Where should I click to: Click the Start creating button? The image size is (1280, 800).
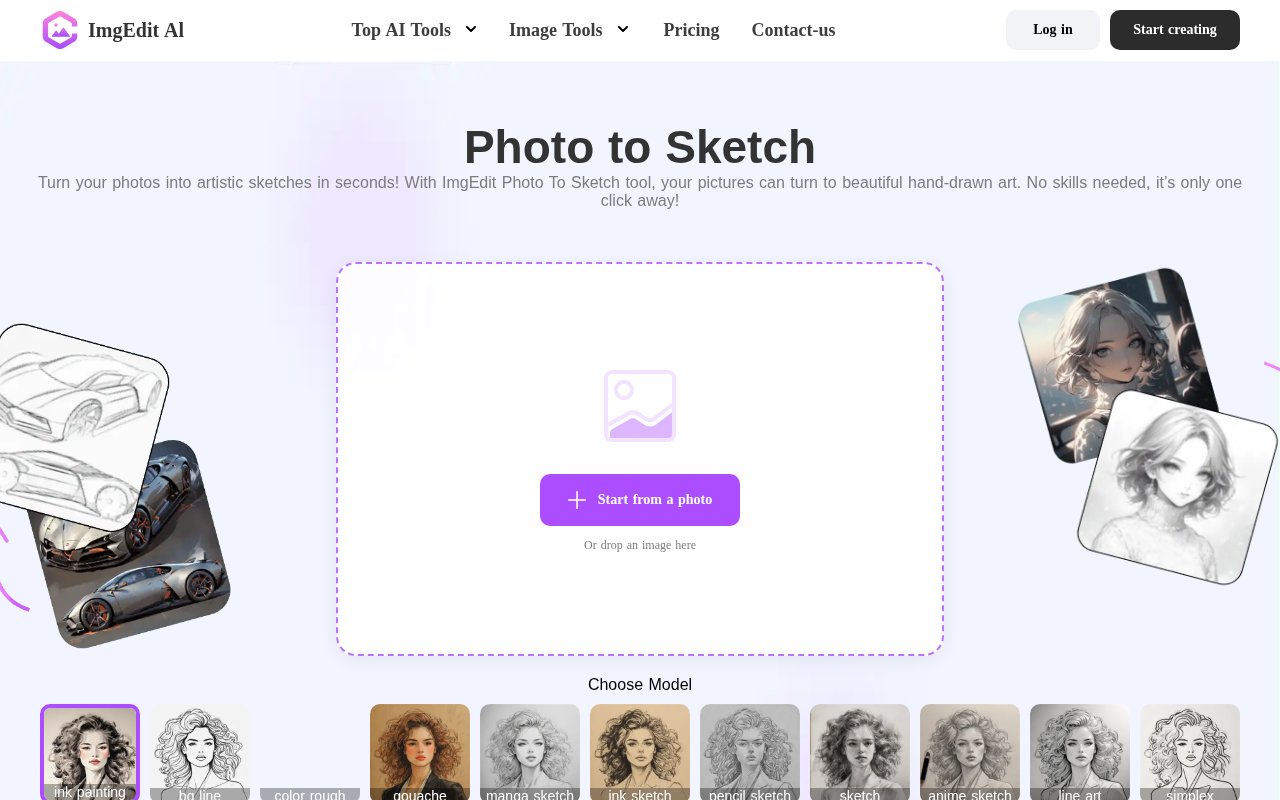pos(1175,30)
